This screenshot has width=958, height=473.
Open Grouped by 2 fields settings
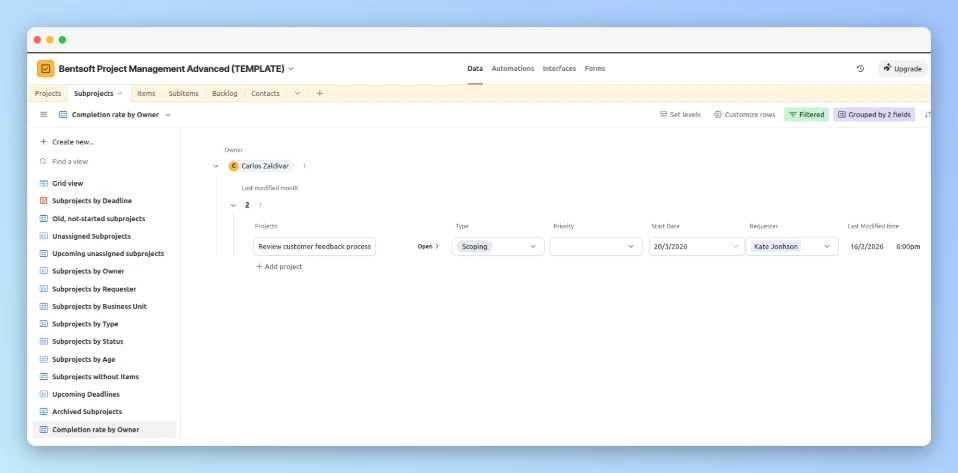tap(874, 114)
